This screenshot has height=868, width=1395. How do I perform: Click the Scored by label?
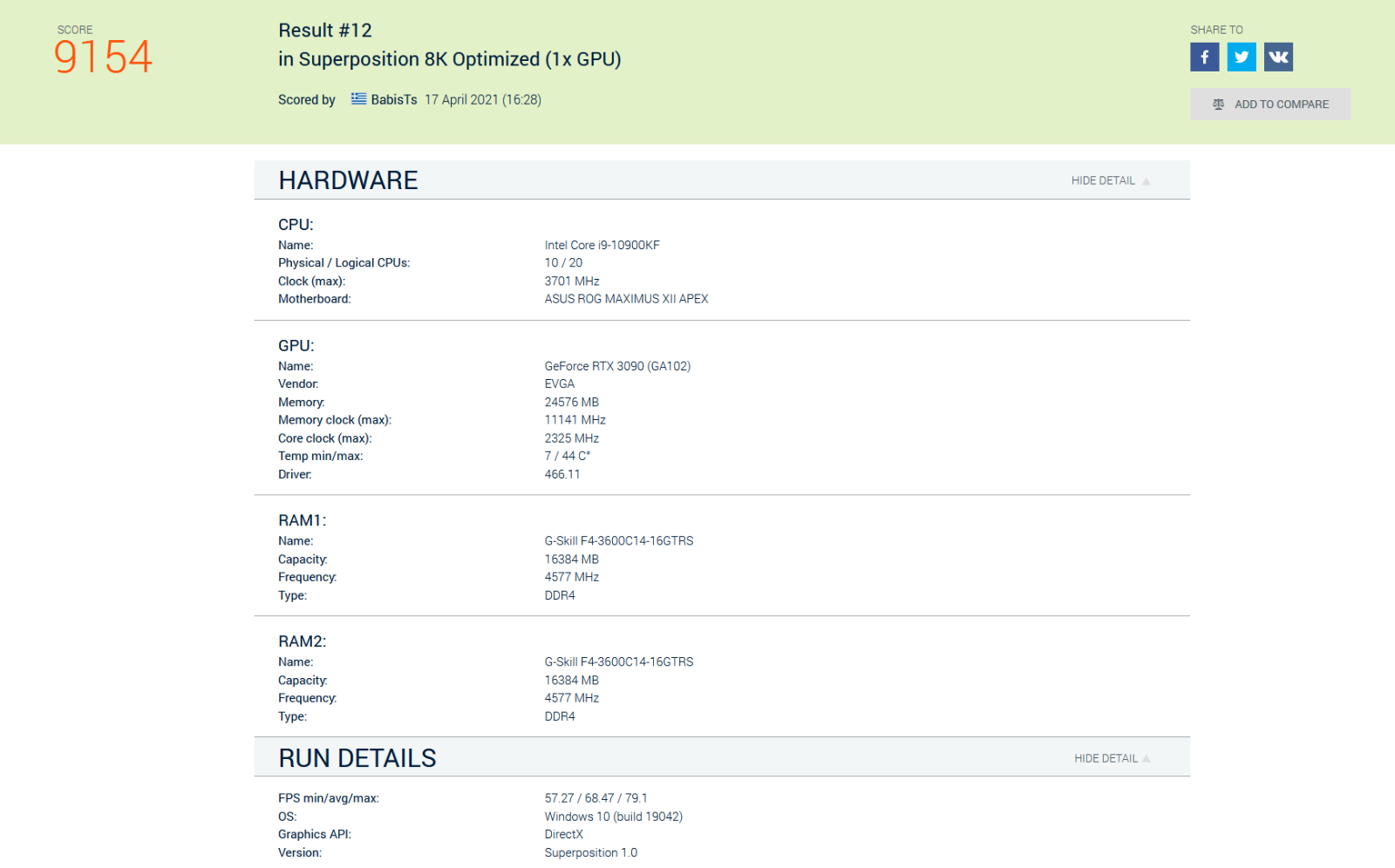[x=307, y=99]
